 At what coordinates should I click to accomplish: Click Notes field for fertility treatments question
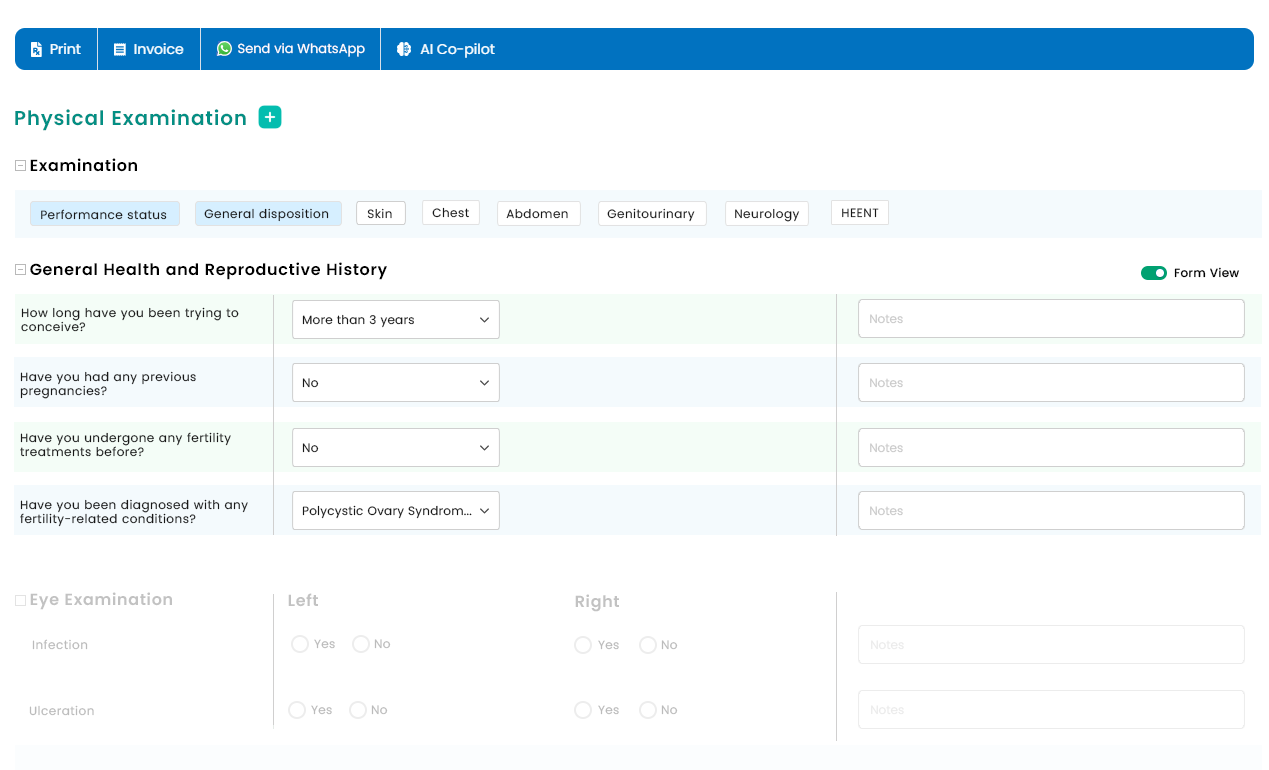tap(1050, 448)
